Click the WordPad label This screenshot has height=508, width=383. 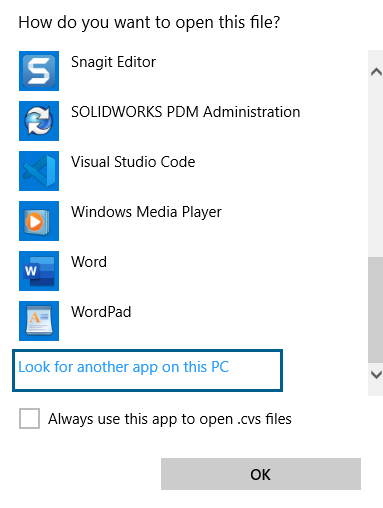(101, 312)
